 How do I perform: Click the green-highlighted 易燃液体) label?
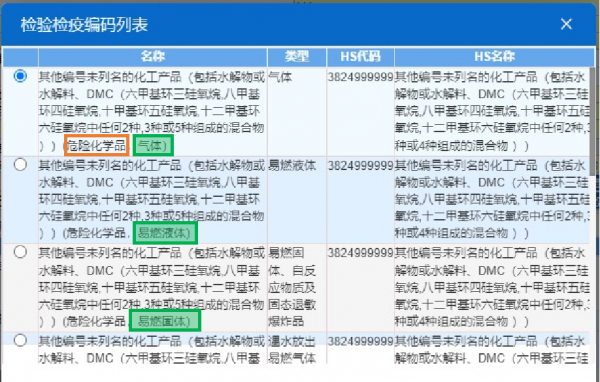[165, 233]
